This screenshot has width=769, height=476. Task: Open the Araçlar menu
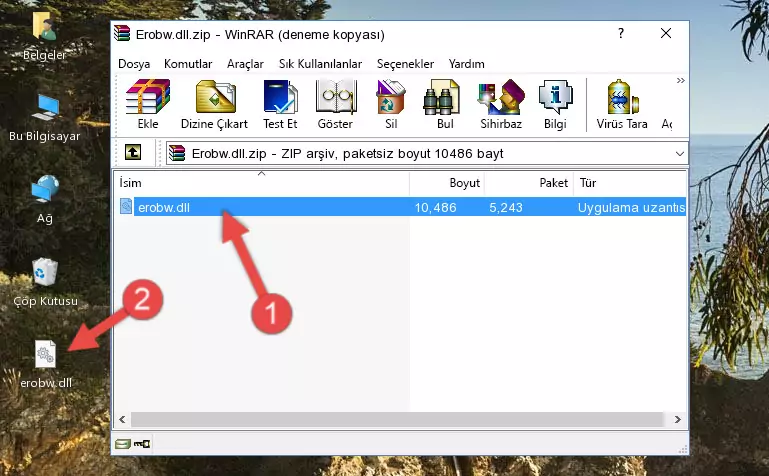[x=245, y=64]
